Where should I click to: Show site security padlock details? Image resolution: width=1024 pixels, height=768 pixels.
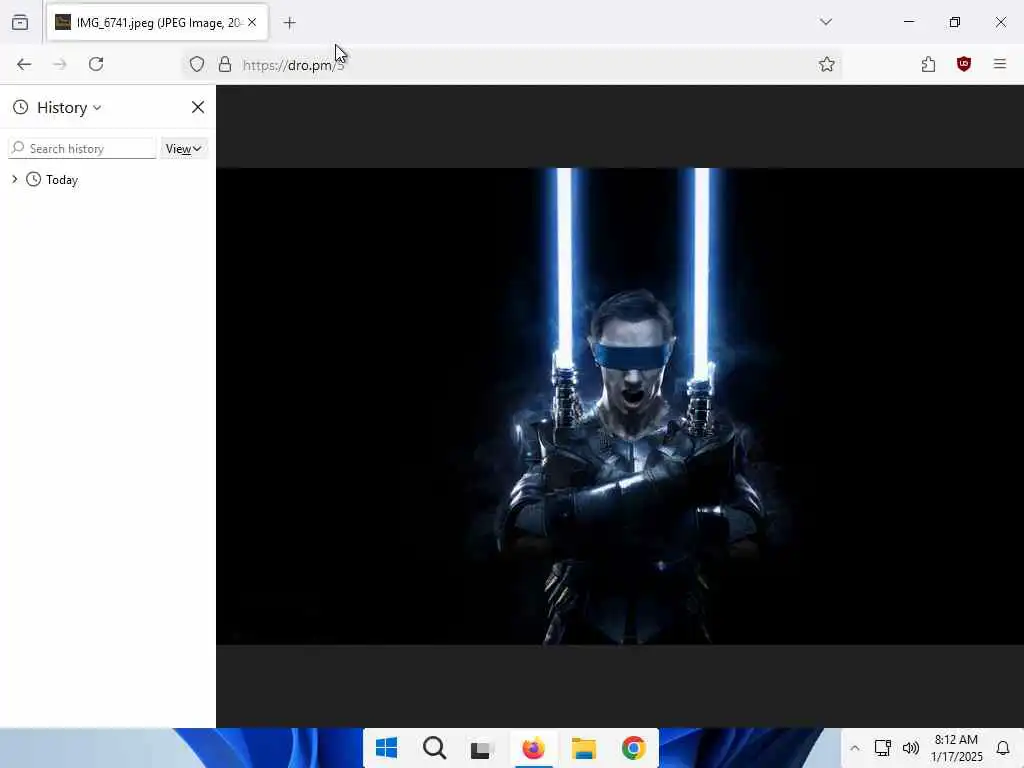[225, 64]
